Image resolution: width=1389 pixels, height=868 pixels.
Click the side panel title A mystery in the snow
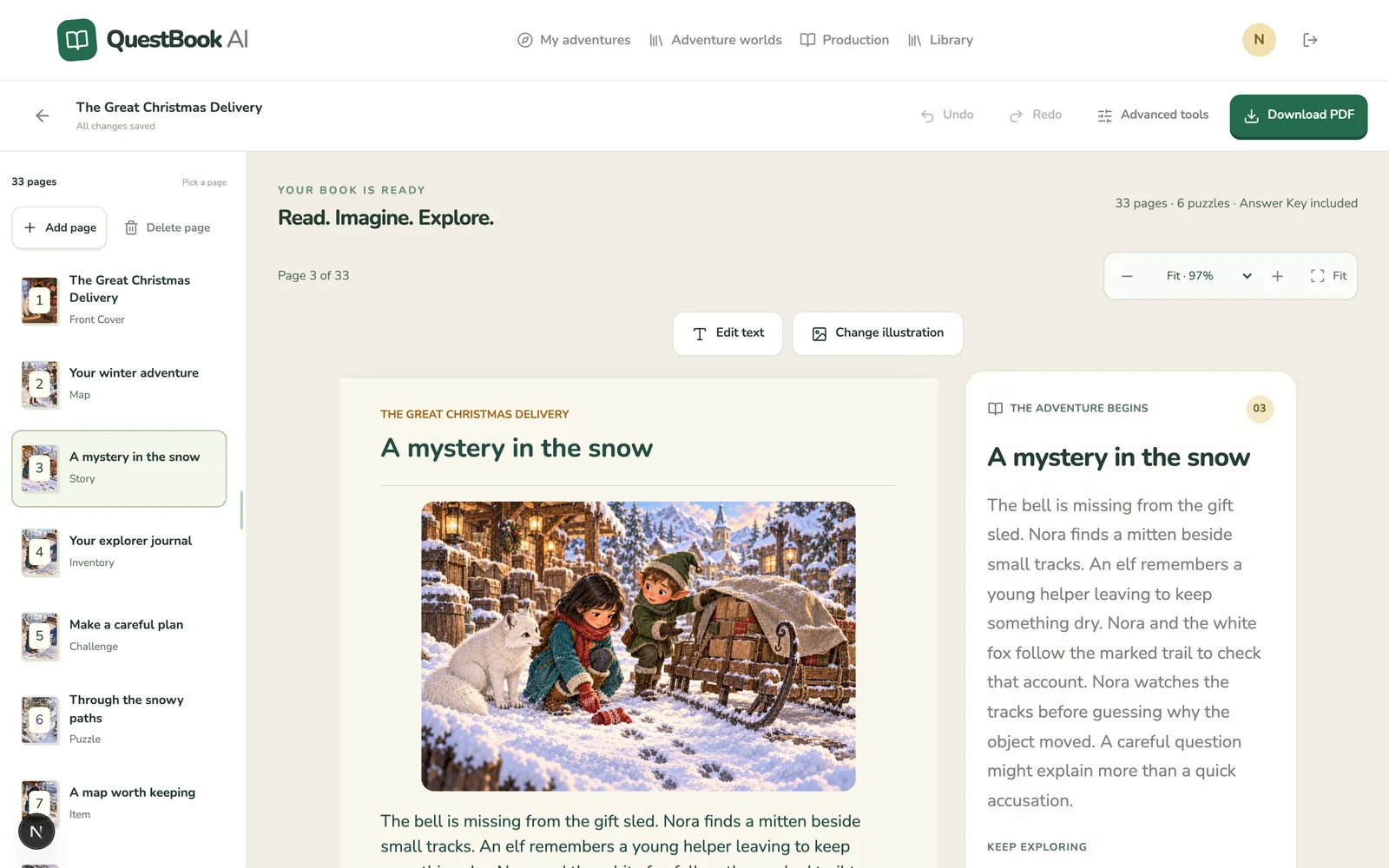(x=1118, y=457)
